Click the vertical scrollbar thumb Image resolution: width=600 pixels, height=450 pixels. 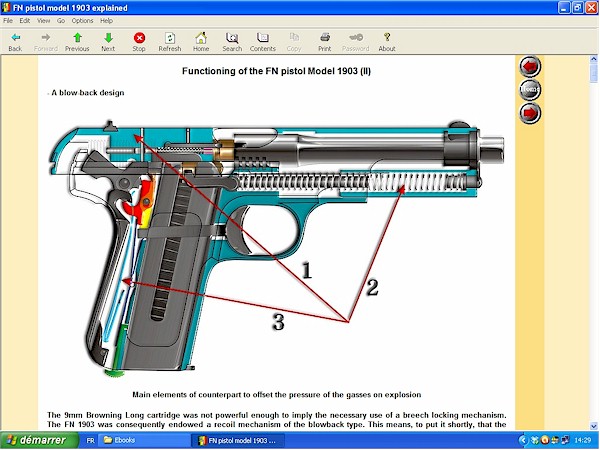click(x=593, y=73)
